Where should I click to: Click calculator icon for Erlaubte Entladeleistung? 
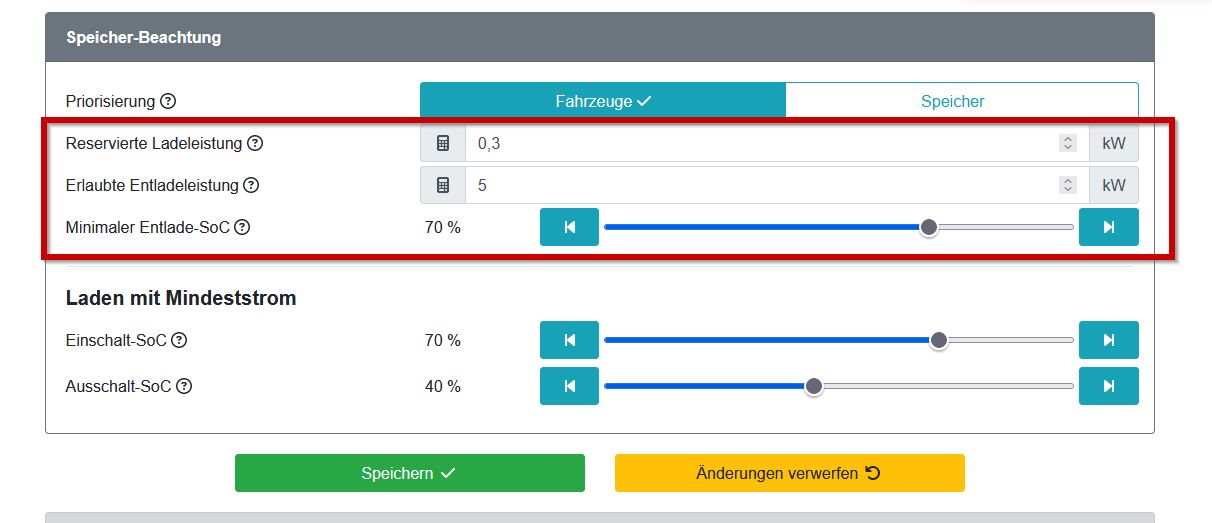pos(443,185)
